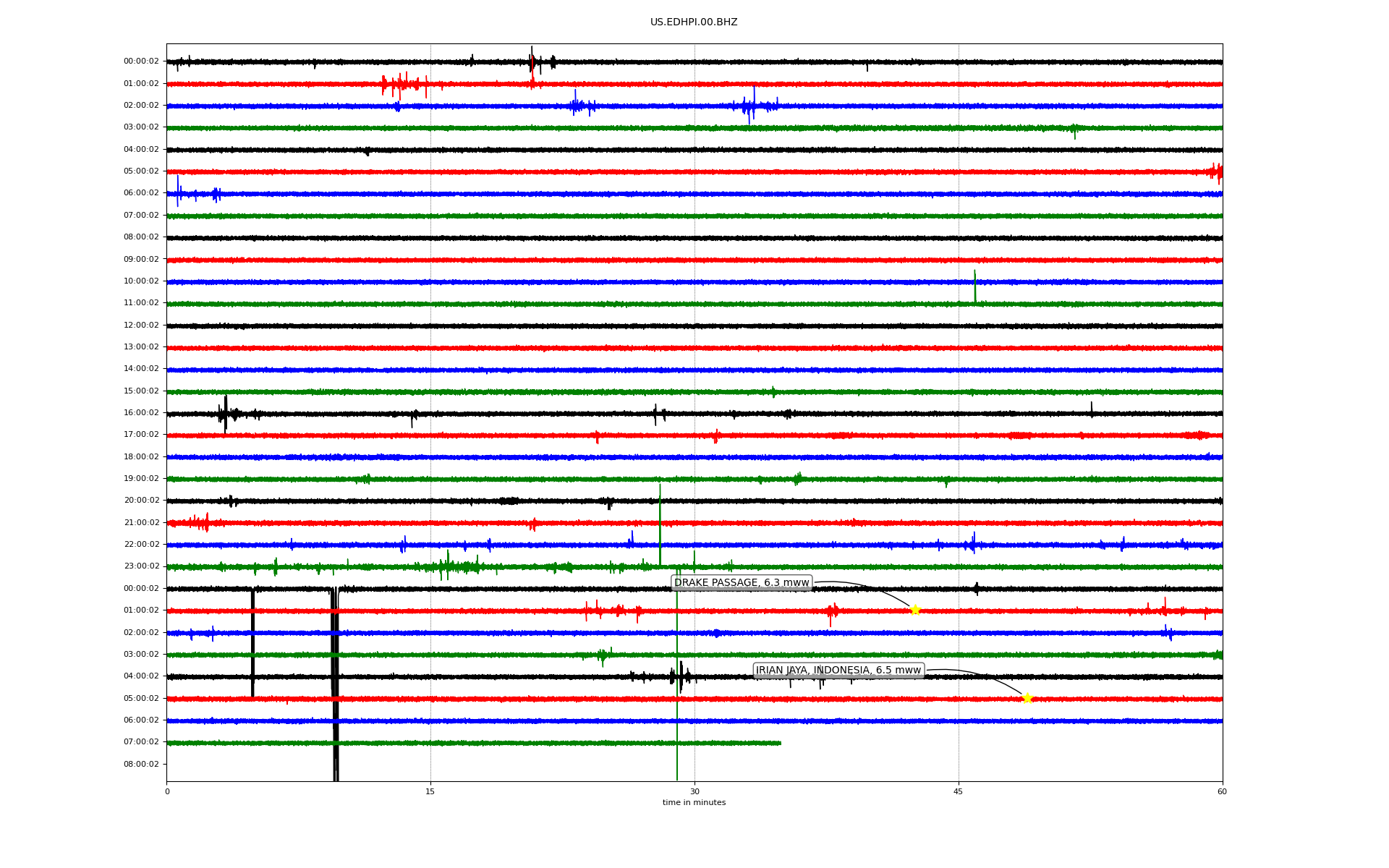Click the Drake Passage earthquake star marker
The width and height of the screenshot is (1389, 868).
[914, 610]
